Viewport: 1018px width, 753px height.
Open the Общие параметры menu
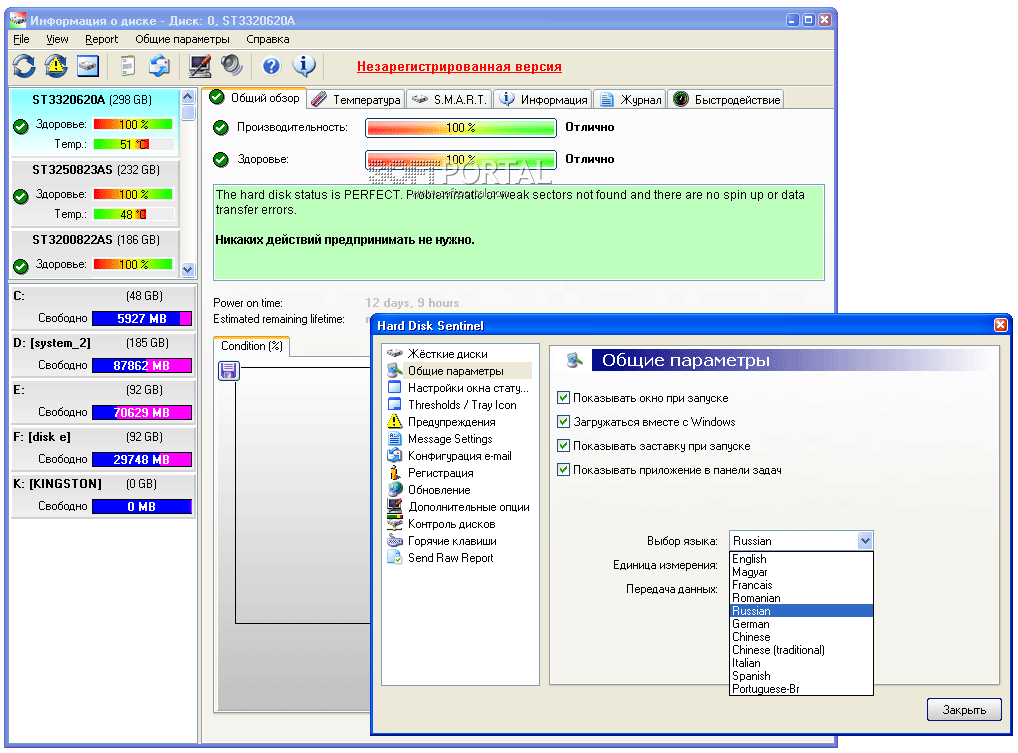pyautogui.click(x=182, y=39)
